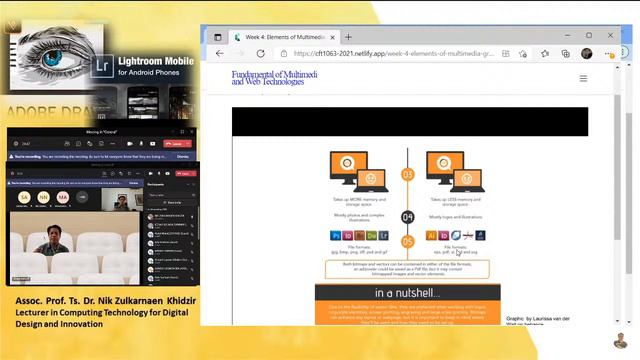640x360 pixels.
Task: Click the Leave button in rear Teams window
Action: (x=173, y=144)
